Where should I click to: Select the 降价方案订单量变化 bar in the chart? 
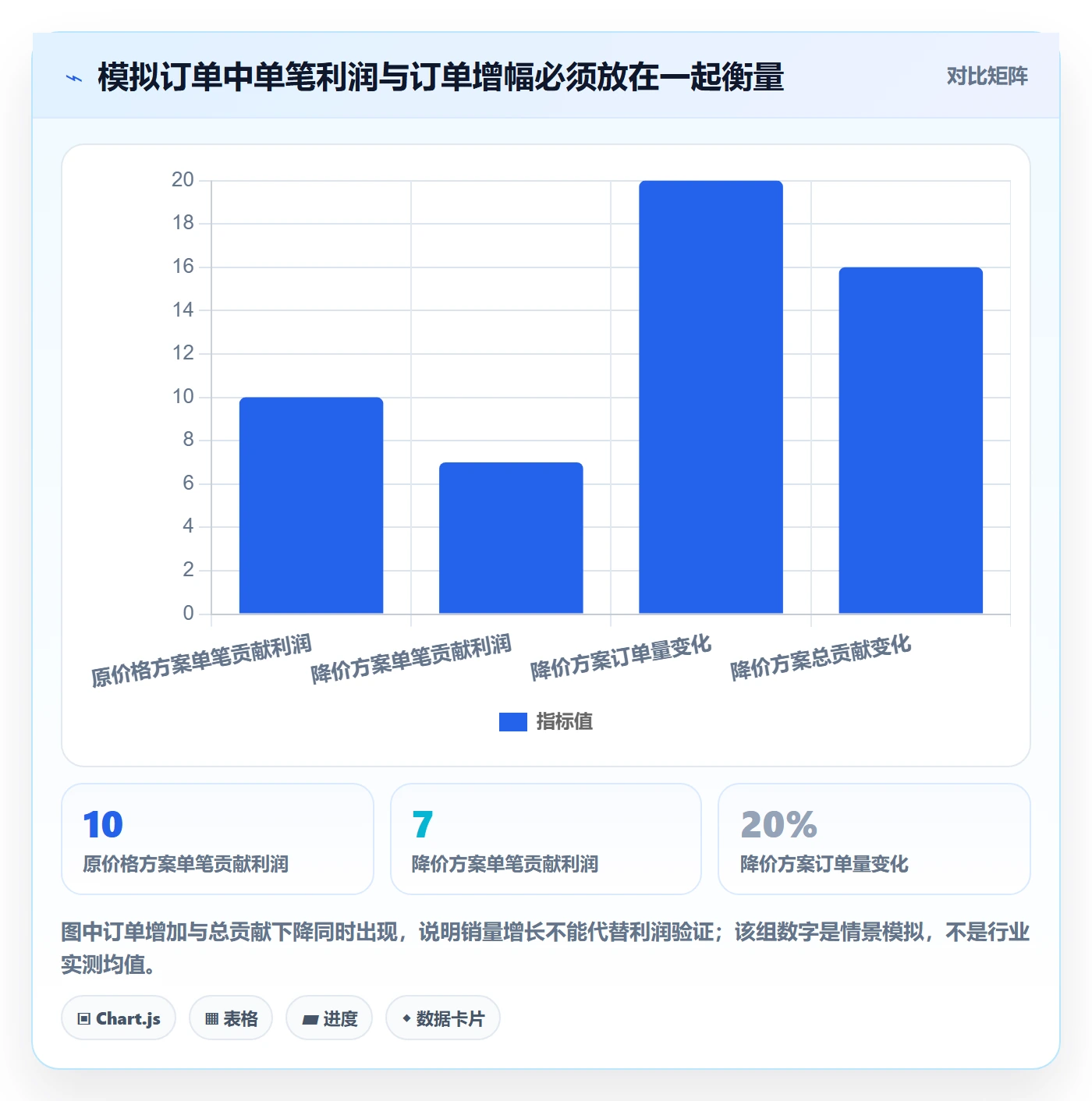tap(711, 397)
